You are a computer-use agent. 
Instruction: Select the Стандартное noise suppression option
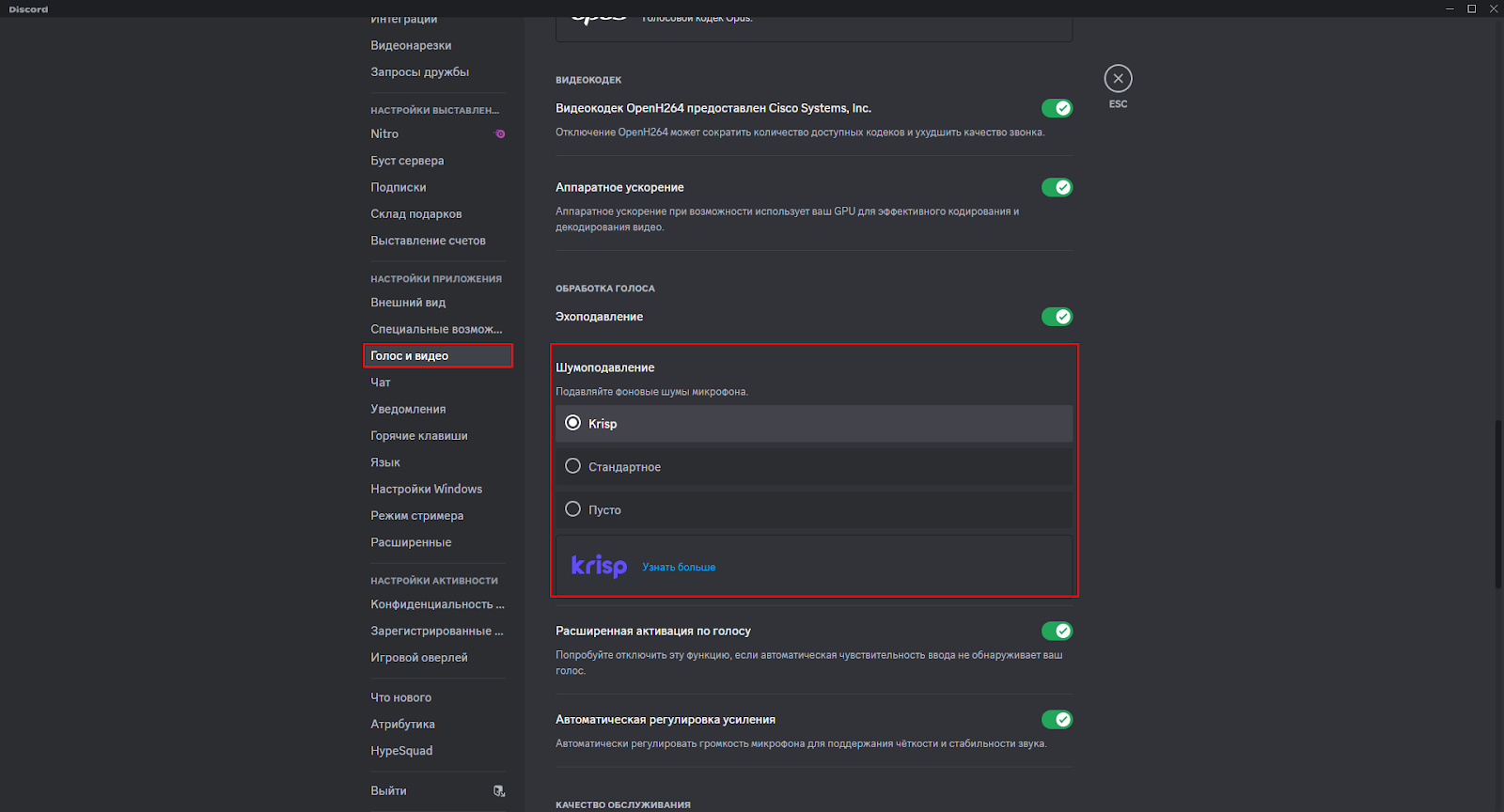pos(572,466)
